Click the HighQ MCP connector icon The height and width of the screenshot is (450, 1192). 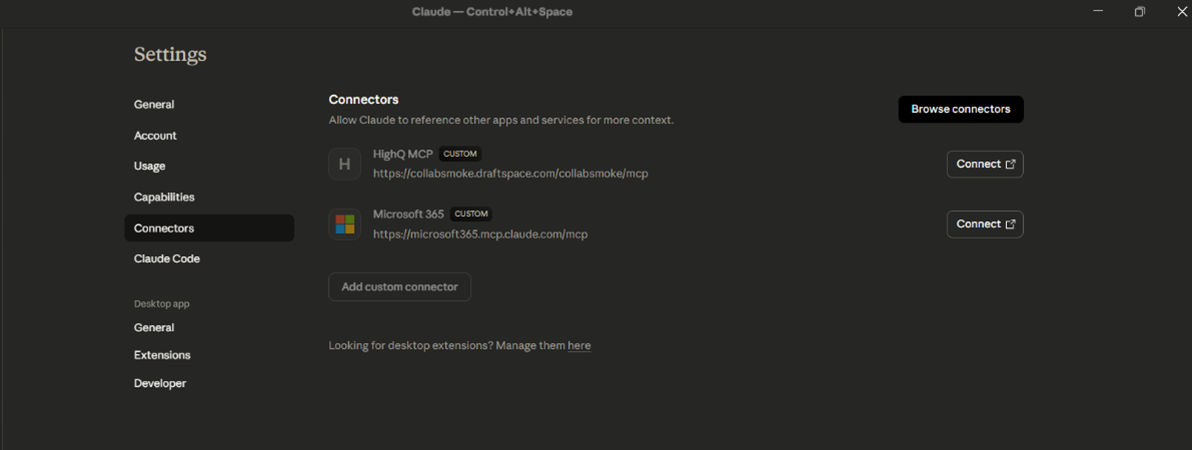click(344, 164)
